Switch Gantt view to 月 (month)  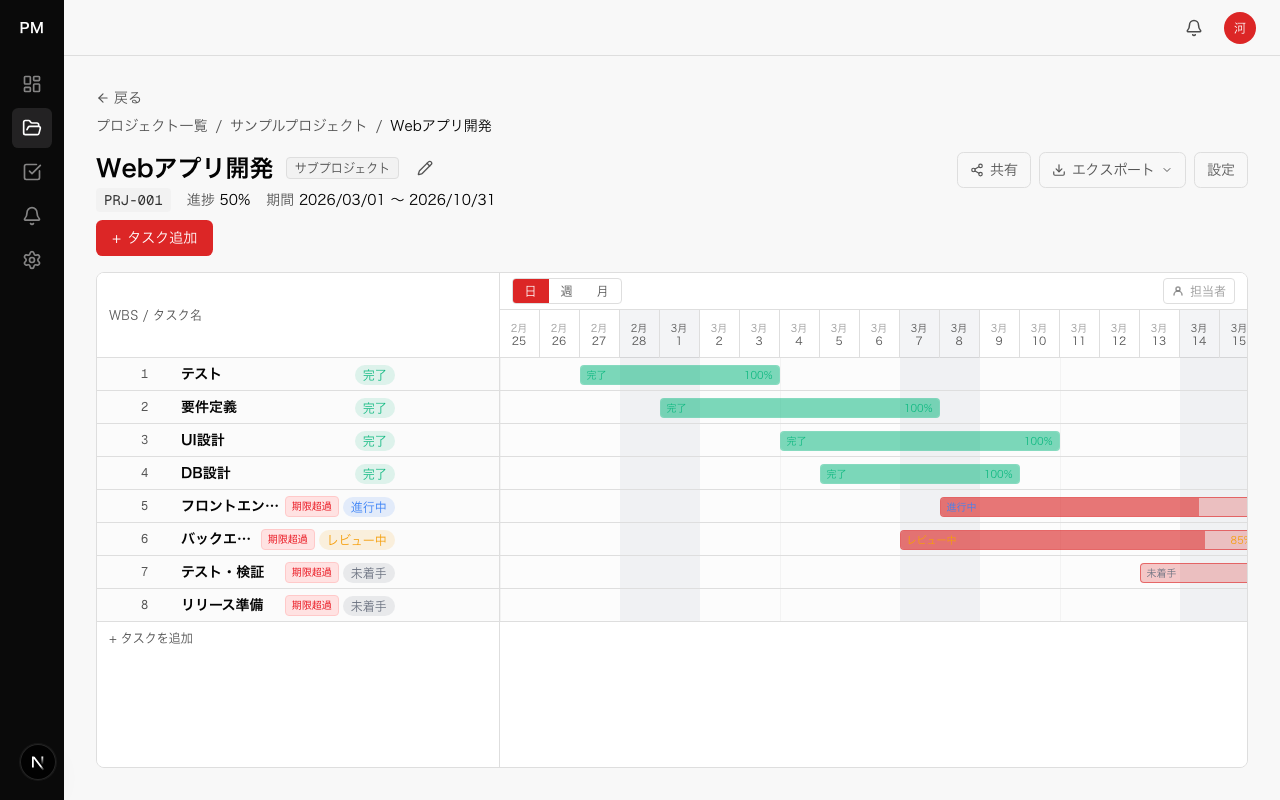602,291
